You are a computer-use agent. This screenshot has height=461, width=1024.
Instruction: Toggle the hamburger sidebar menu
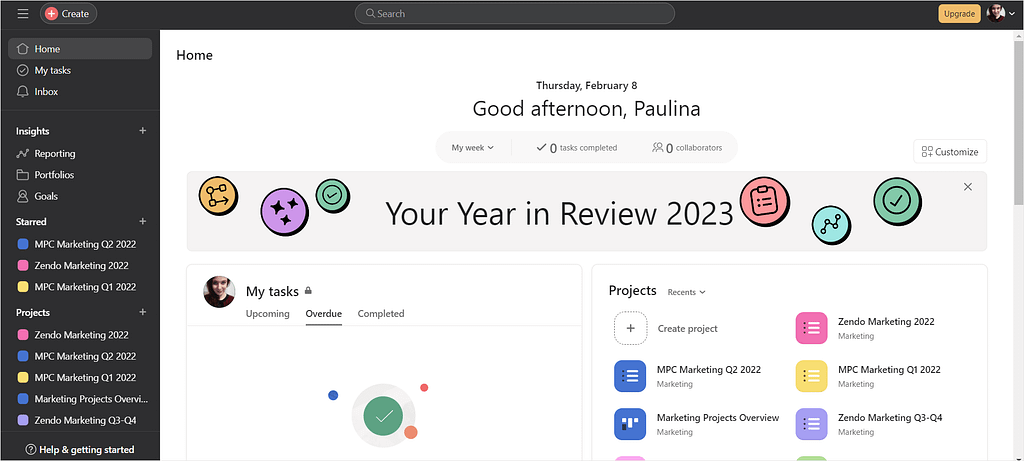pyautogui.click(x=23, y=14)
